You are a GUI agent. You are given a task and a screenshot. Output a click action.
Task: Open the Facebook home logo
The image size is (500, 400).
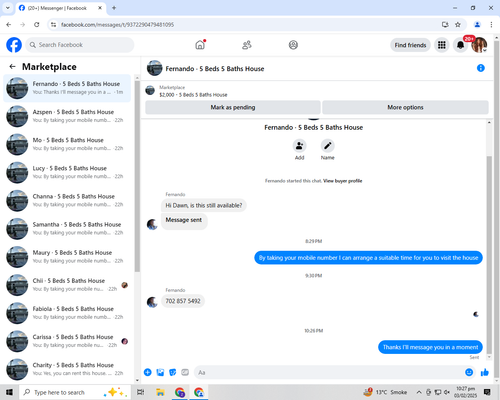tap(14, 45)
